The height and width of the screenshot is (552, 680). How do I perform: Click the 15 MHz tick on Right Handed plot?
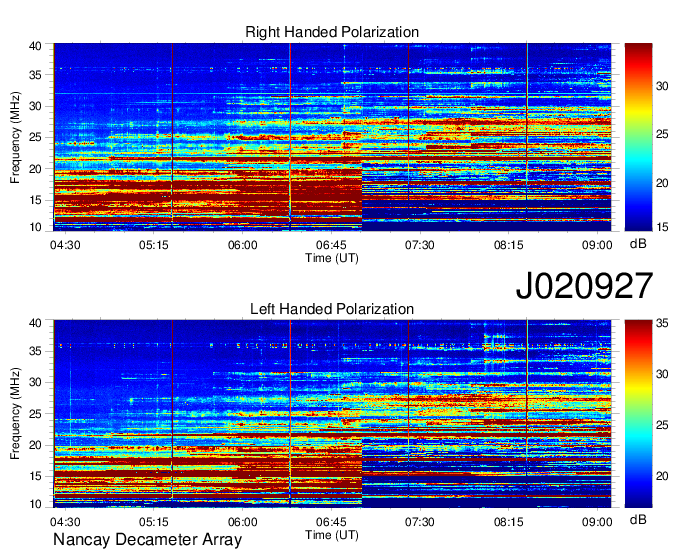35,200
